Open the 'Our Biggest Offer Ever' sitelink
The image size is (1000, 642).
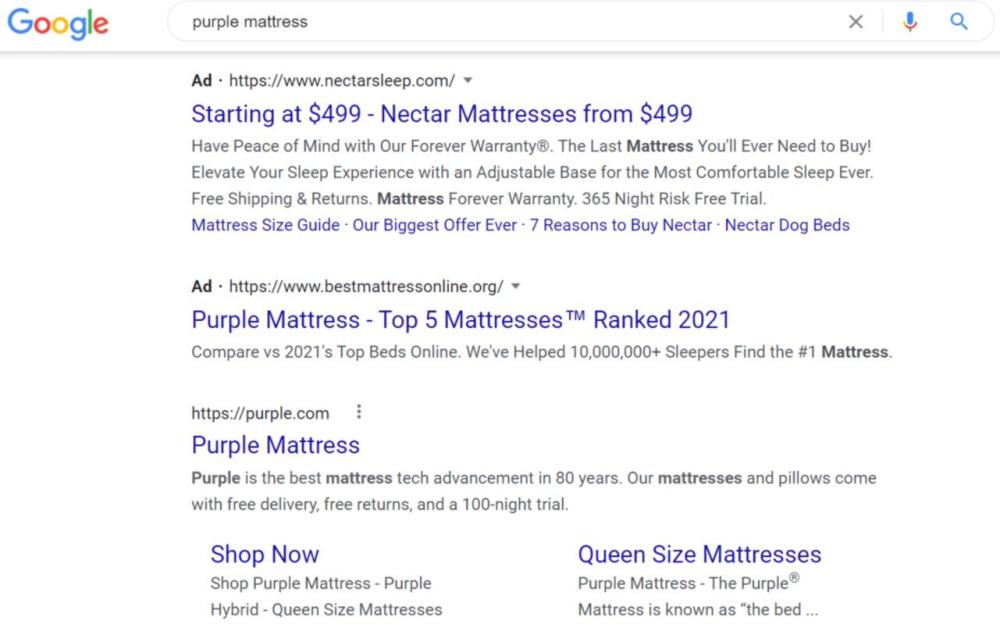[434, 225]
